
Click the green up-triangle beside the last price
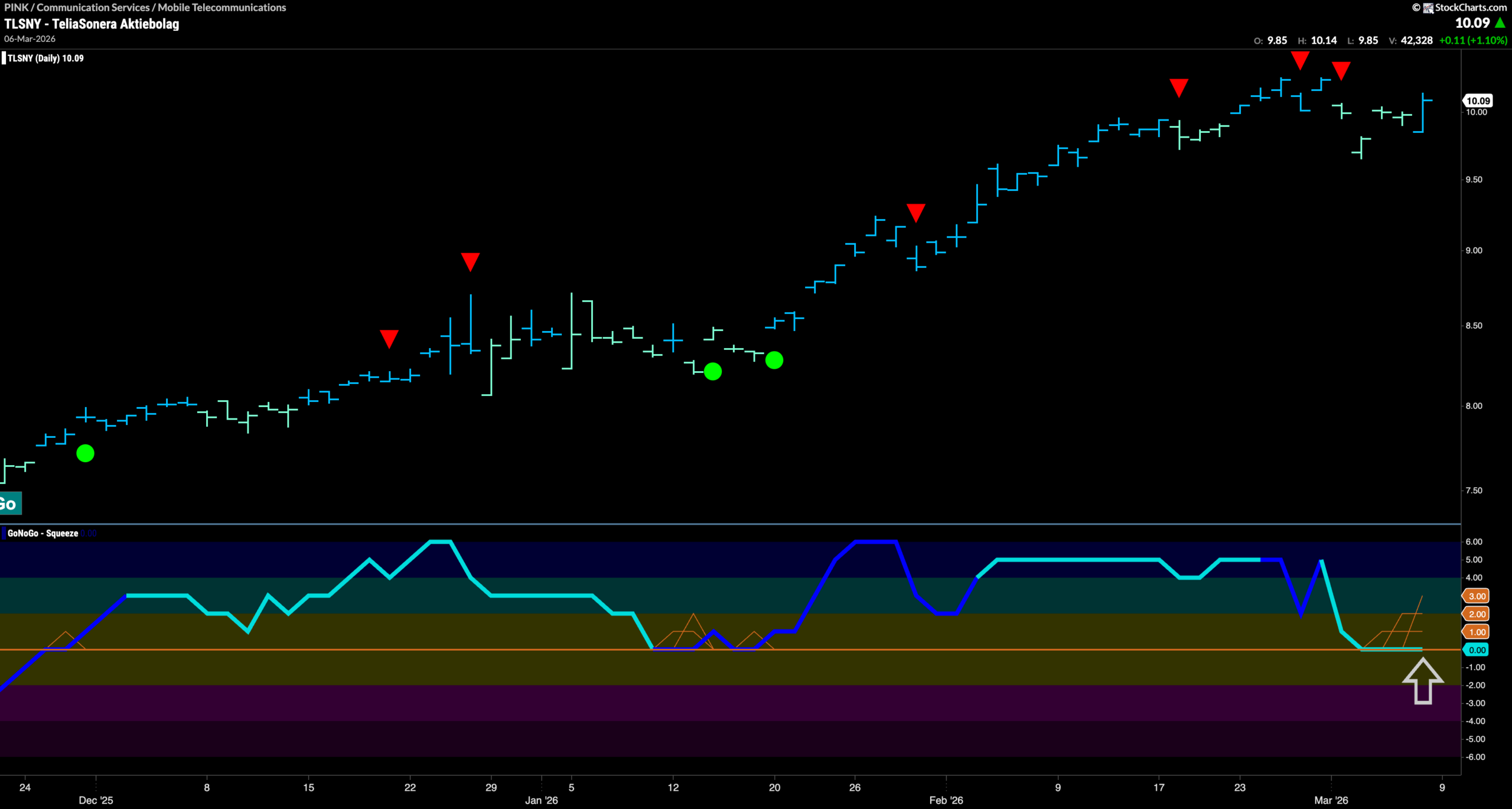(1500, 23)
